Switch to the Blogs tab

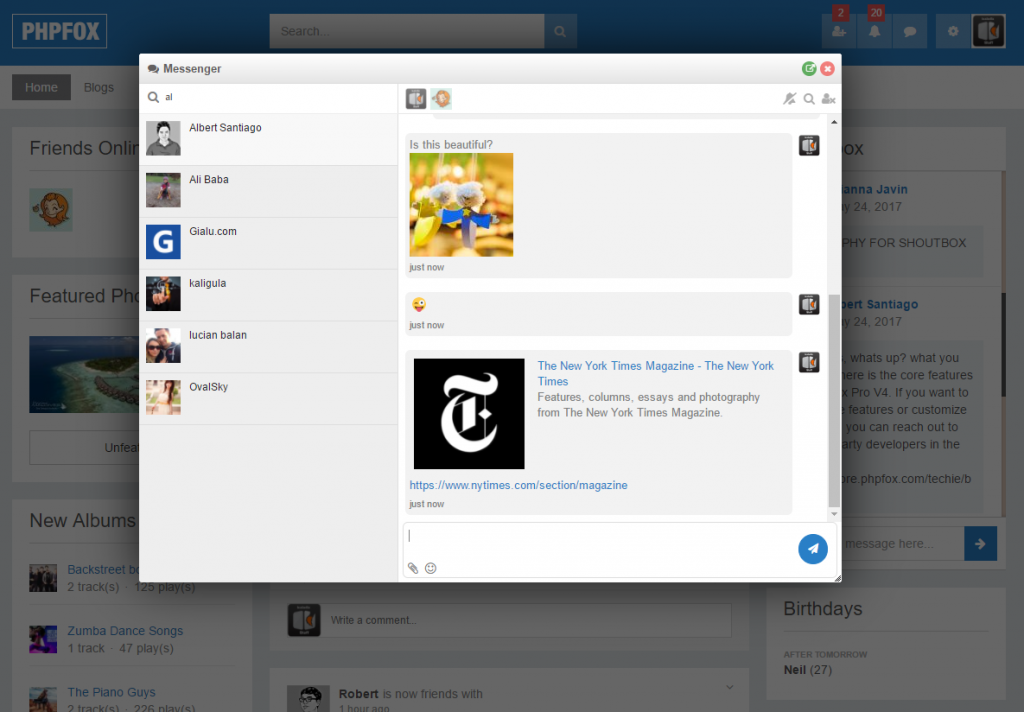(98, 87)
